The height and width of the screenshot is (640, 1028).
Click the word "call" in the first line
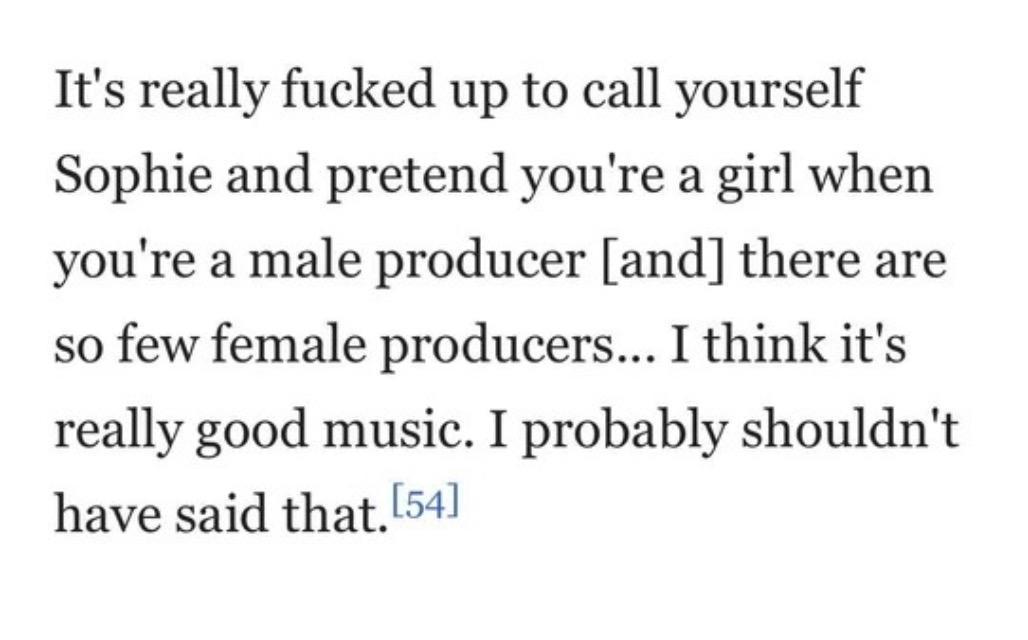click(620, 90)
